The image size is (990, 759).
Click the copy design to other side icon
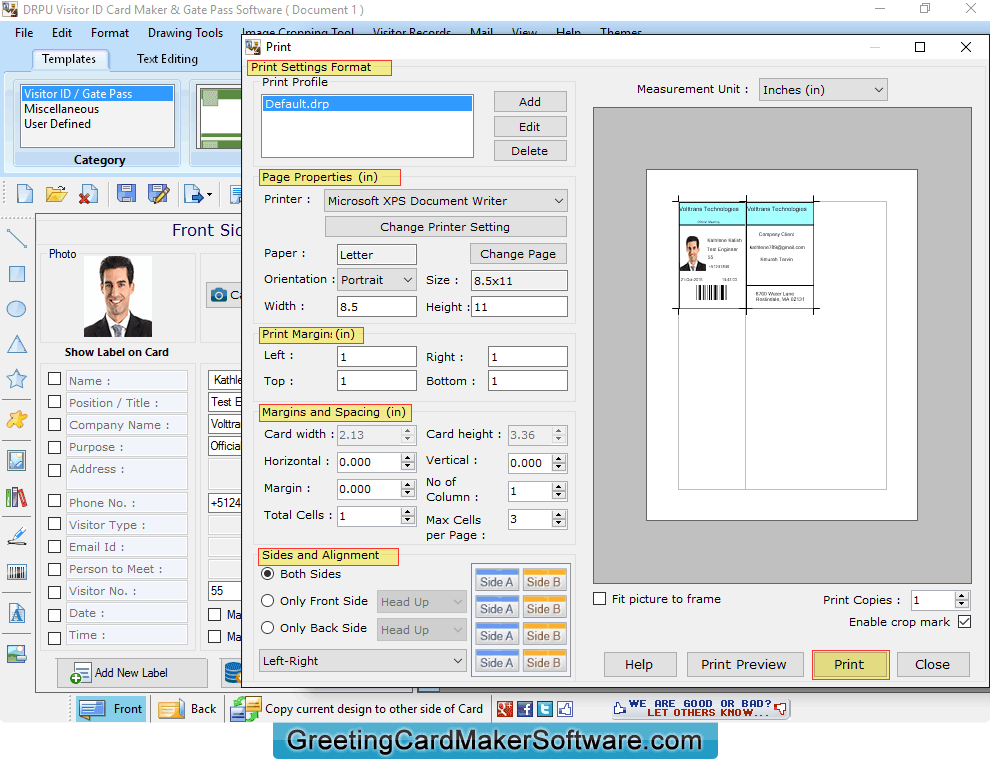point(246,709)
